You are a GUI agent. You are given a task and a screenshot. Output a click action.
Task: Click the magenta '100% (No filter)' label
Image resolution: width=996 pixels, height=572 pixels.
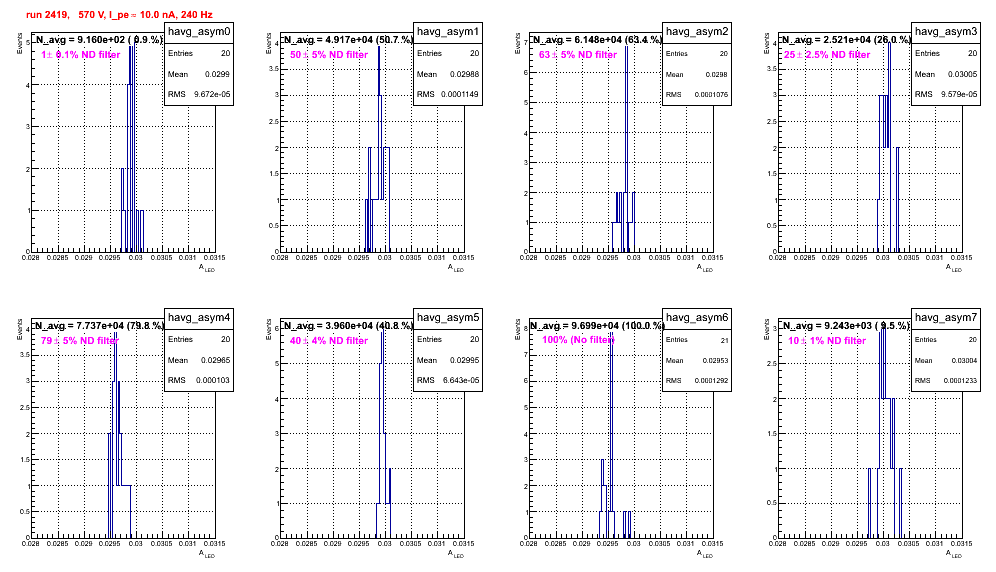(x=579, y=340)
